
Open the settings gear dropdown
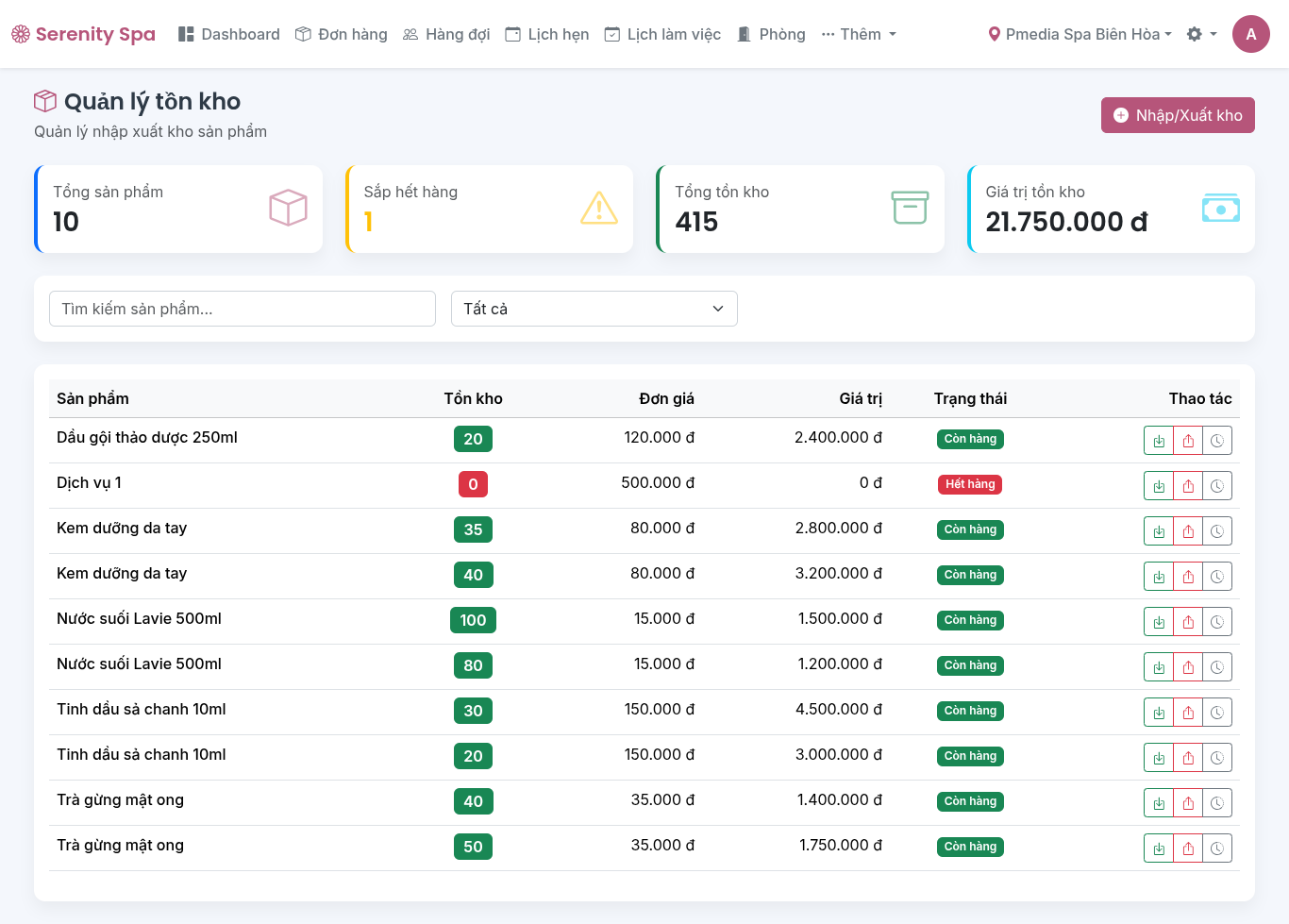click(x=1200, y=34)
